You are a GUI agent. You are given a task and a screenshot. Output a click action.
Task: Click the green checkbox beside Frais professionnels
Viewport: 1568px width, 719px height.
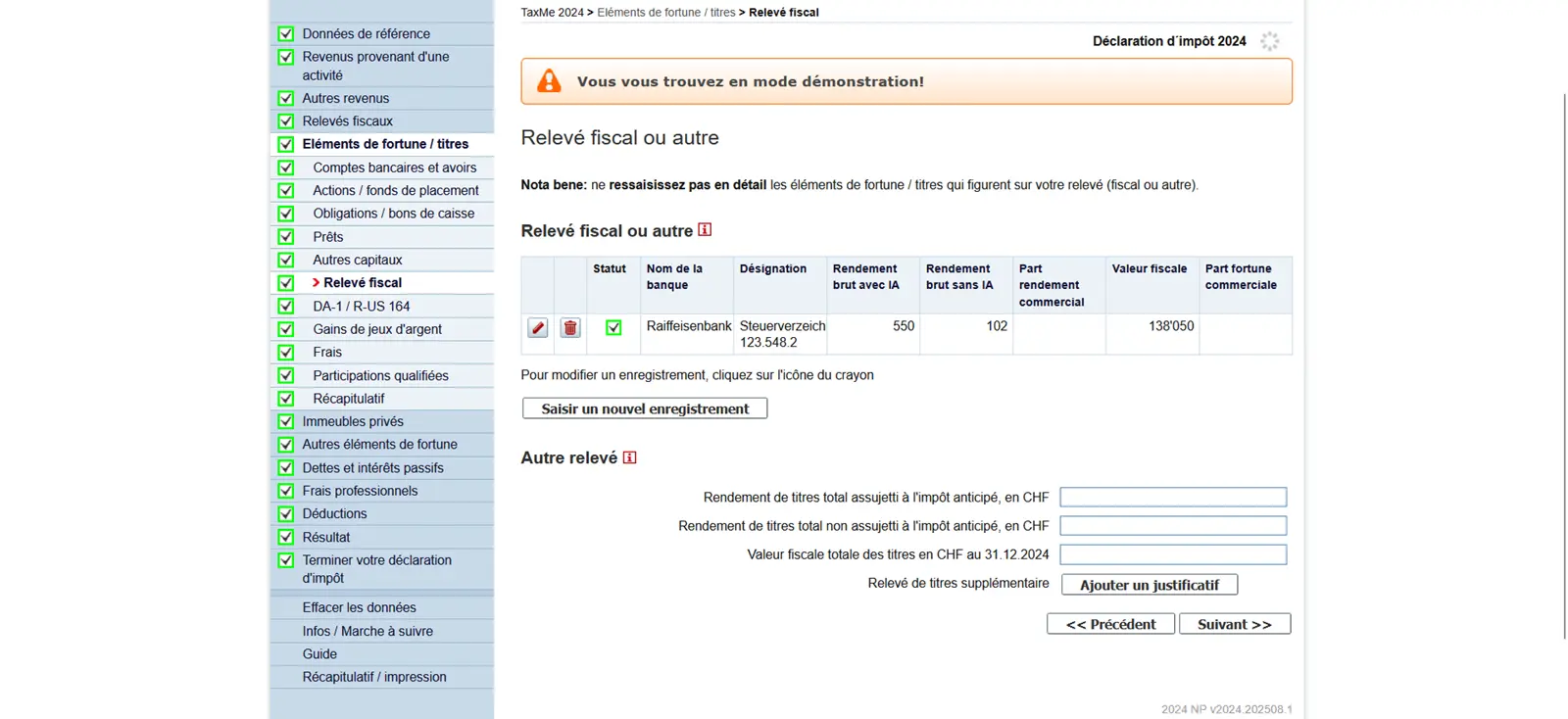pyautogui.click(x=286, y=491)
